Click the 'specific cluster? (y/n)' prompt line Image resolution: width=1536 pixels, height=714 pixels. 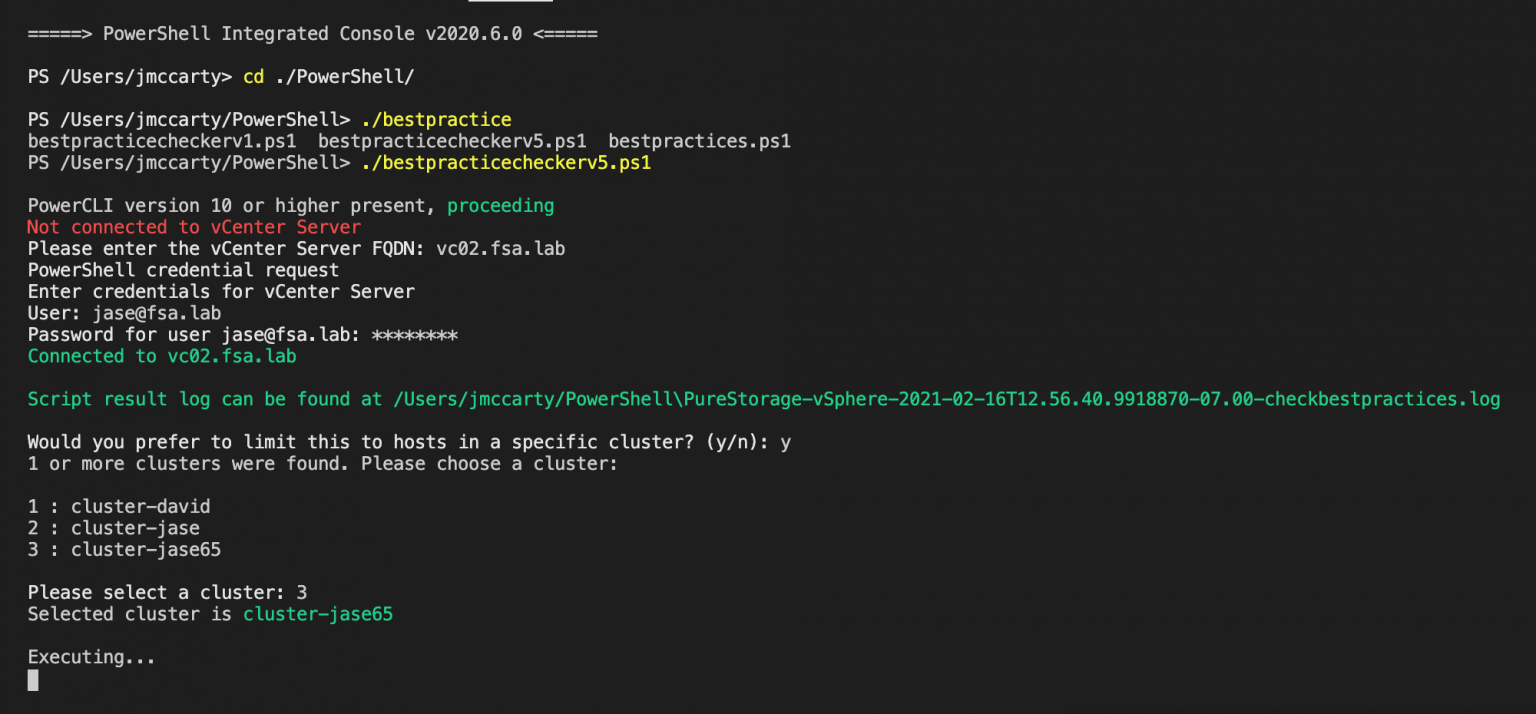click(x=409, y=442)
